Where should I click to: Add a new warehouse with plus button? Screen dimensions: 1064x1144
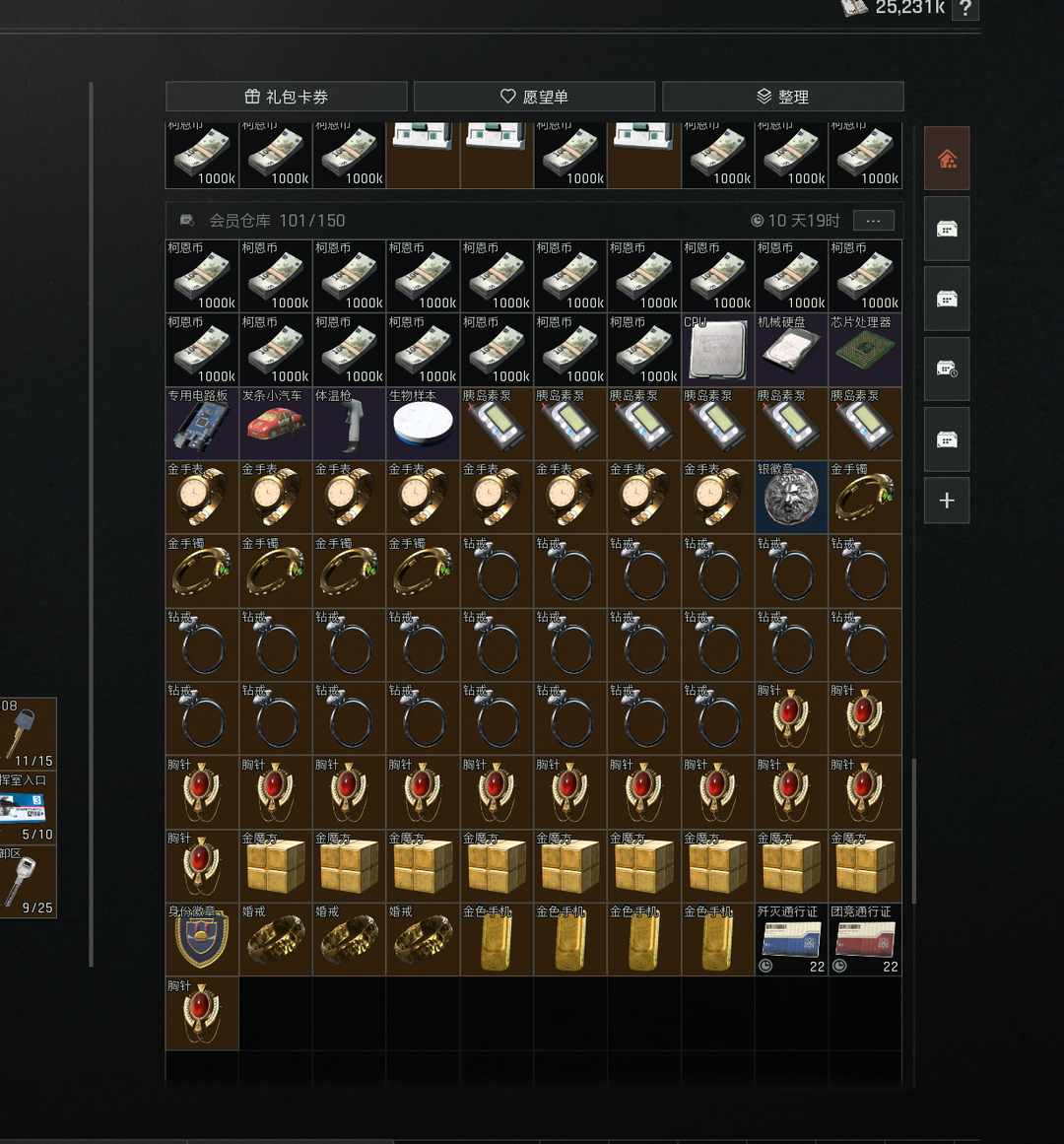(x=947, y=501)
